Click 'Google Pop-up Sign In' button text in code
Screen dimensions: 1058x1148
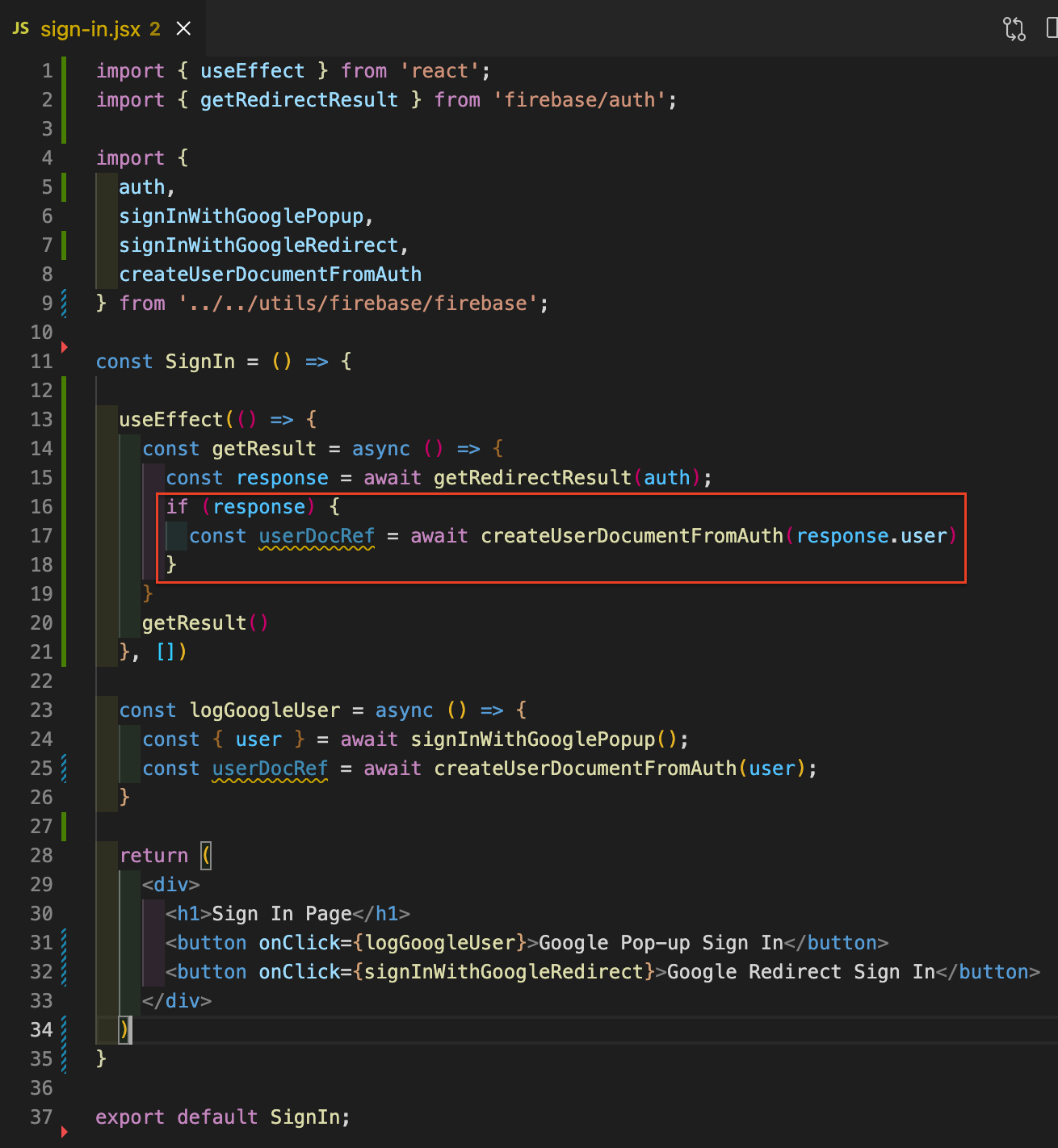point(661,943)
